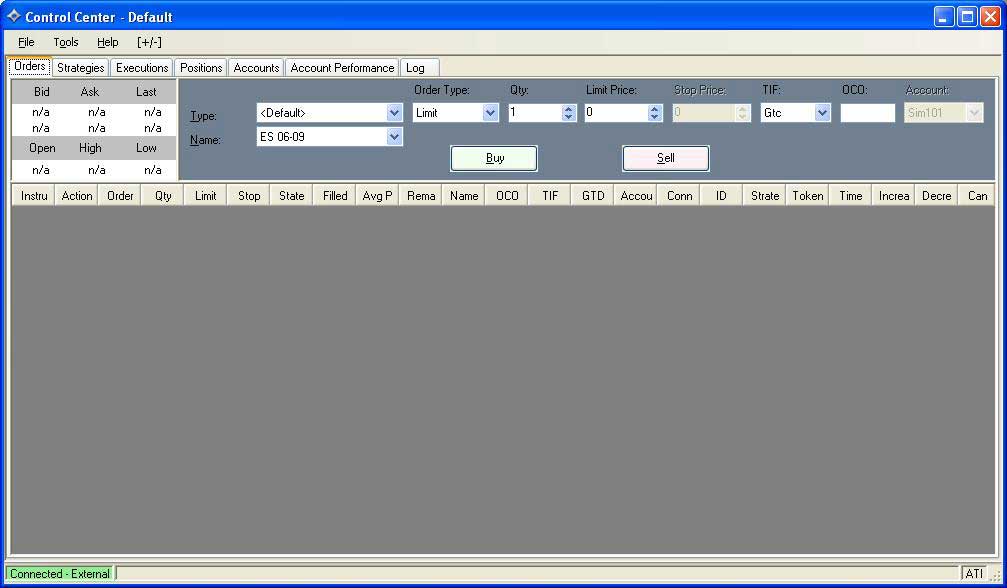Switch to the Strategies tab
This screenshot has height=588, width=1007.
[80, 68]
